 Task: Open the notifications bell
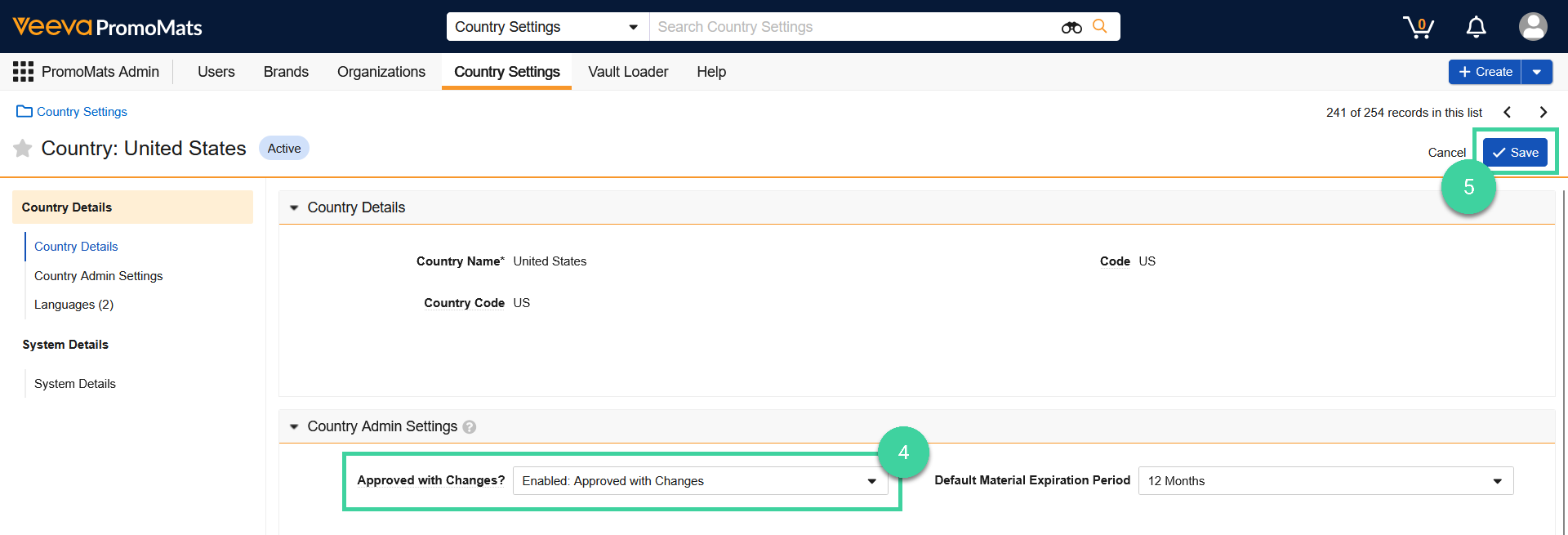1476,27
